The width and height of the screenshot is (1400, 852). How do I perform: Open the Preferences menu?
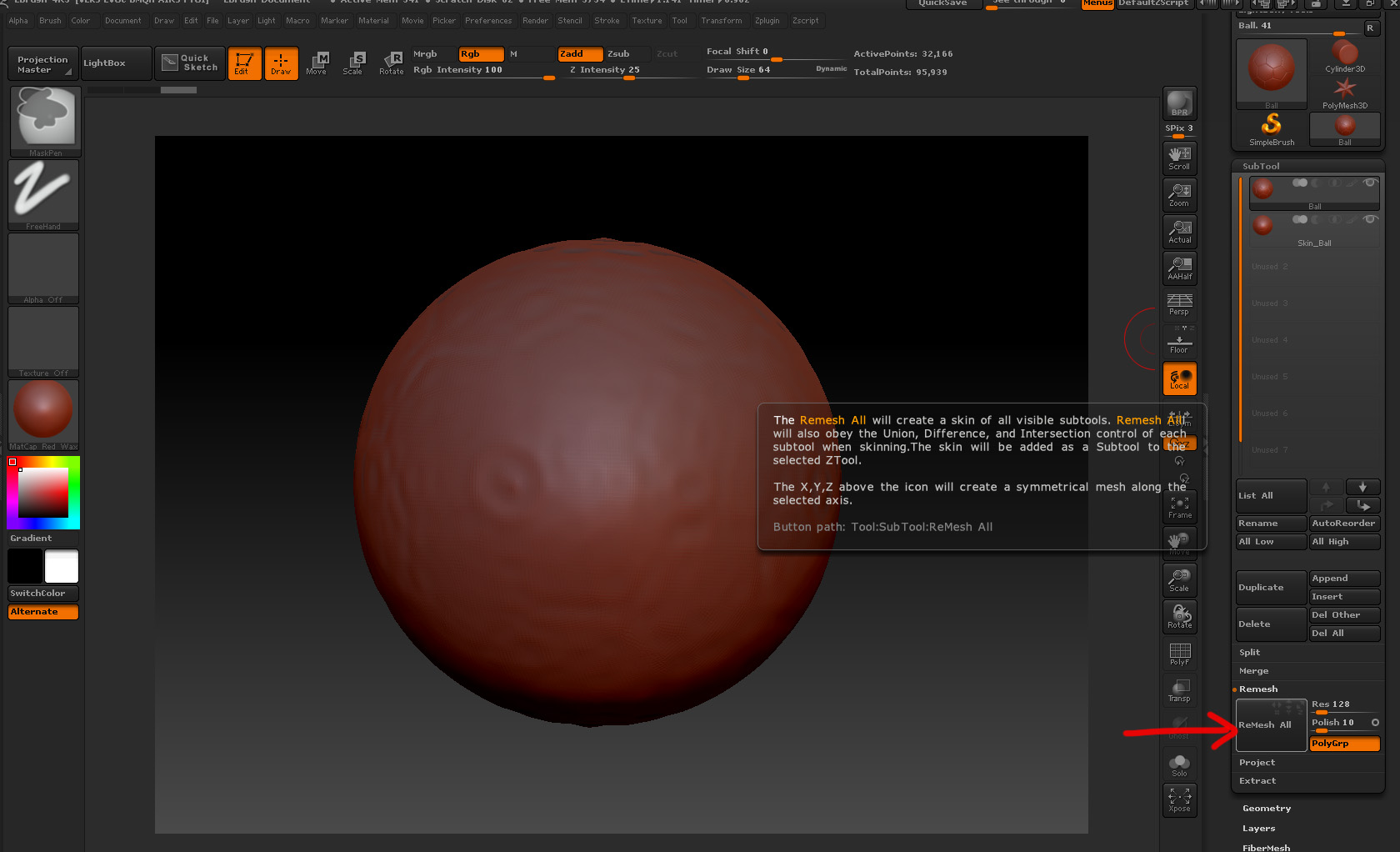click(488, 21)
